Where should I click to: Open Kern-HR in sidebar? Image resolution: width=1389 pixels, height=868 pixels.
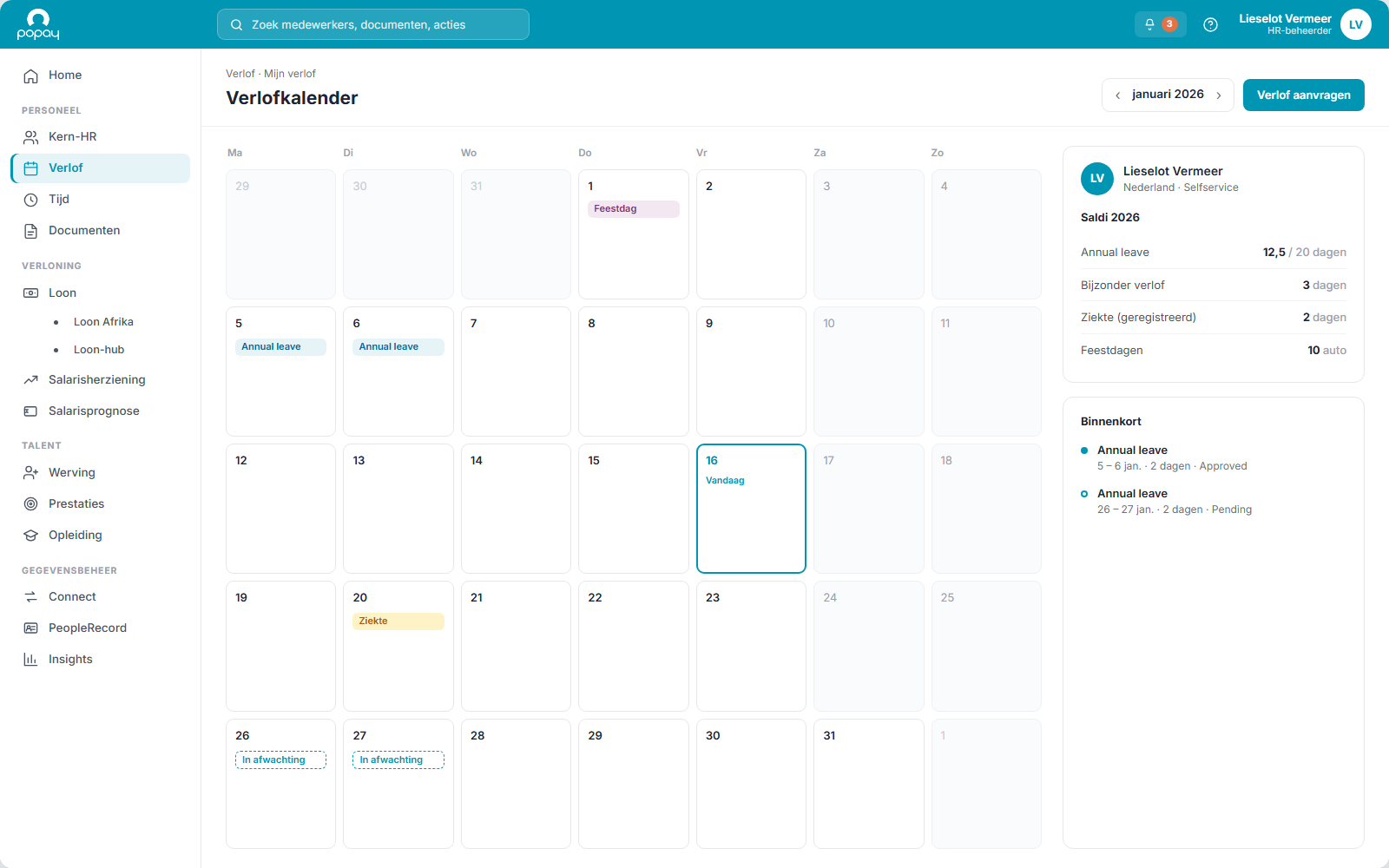pyautogui.click(x=101, y=137)
